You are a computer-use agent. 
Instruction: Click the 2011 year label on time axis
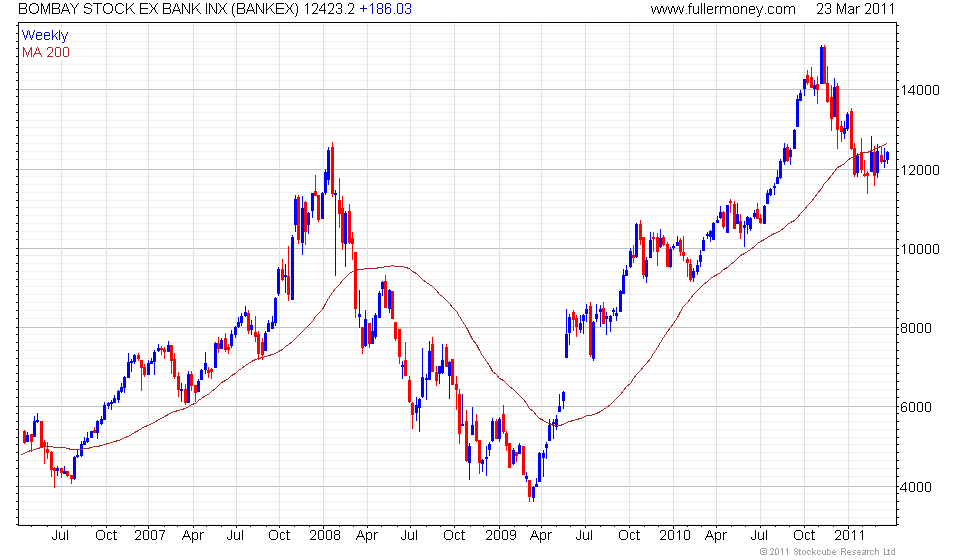(x=849, y=536)
